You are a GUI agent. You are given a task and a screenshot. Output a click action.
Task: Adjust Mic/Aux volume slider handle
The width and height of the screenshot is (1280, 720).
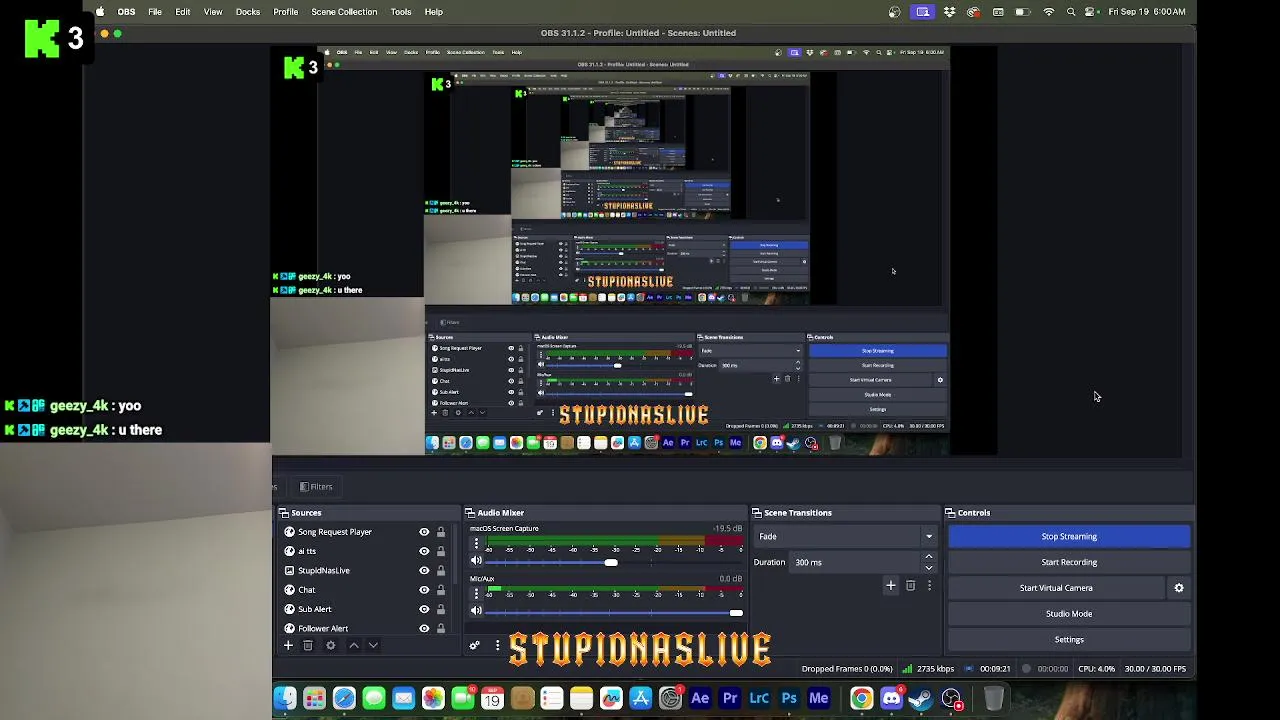(736, 612)
